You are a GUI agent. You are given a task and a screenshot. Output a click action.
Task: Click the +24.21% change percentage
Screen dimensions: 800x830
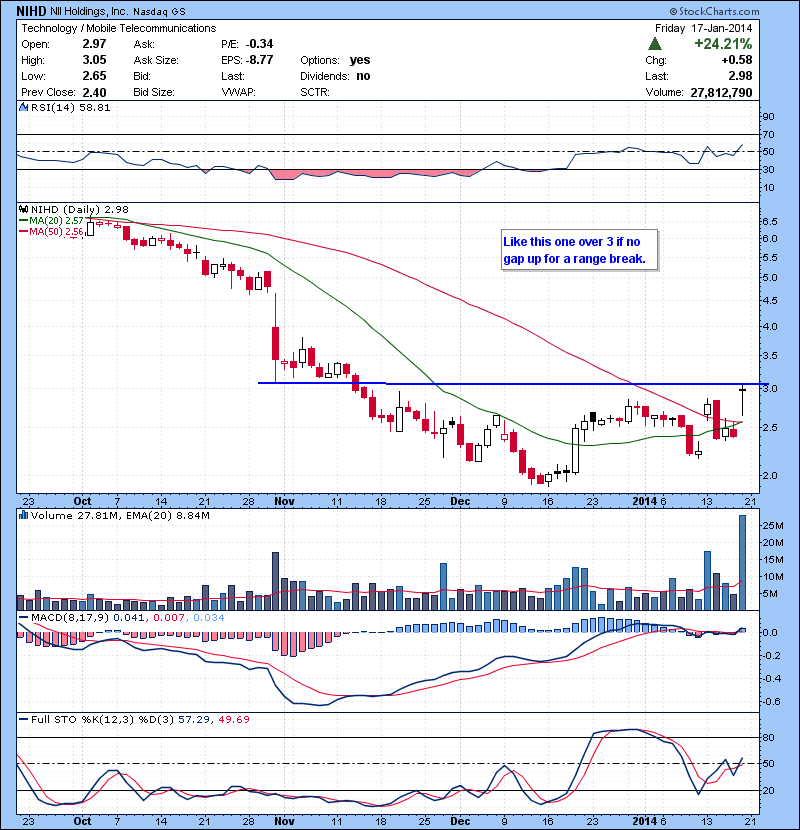click(723, 43)
